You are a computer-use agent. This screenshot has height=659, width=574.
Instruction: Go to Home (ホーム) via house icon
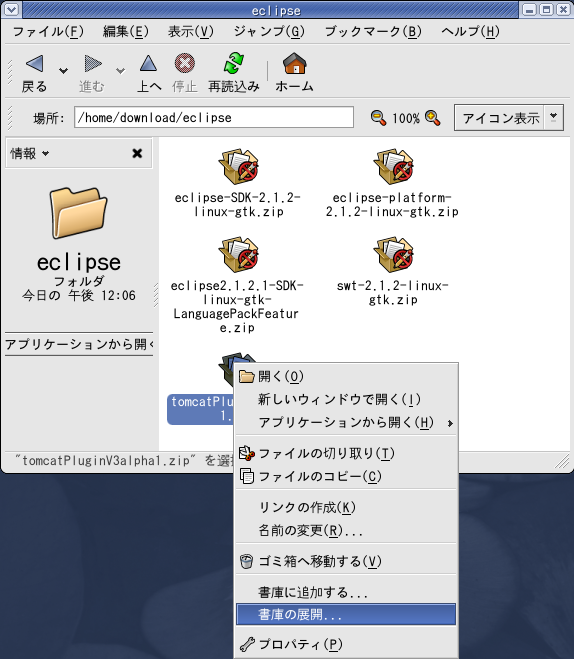(295, 63)
